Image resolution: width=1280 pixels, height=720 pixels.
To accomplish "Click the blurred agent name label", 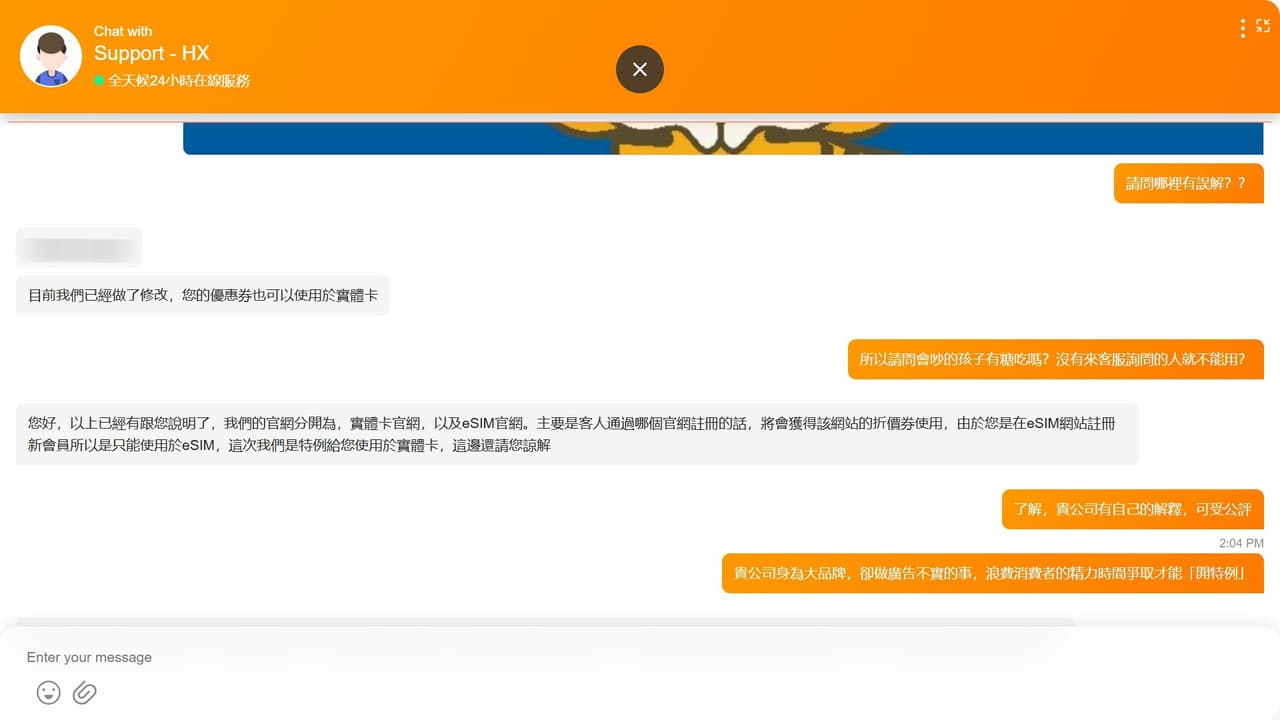I will point(79,247).
